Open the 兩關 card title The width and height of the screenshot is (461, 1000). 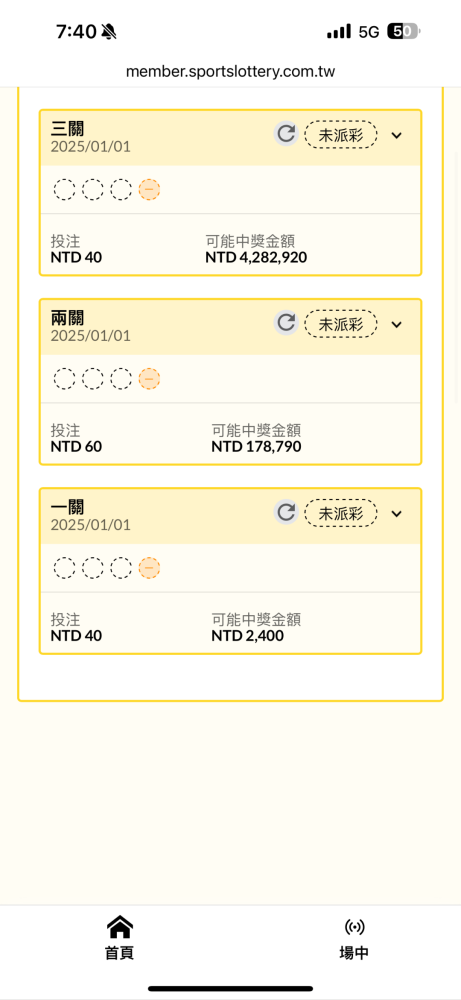(68, 317)
